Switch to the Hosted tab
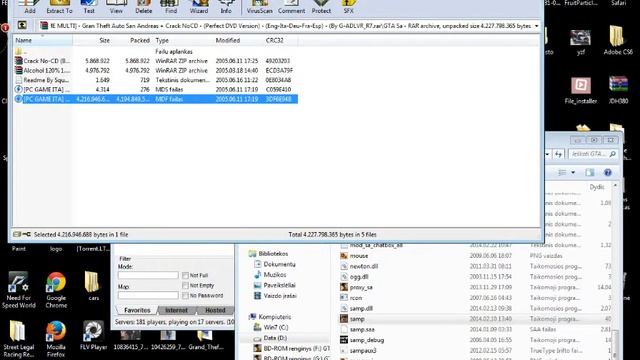This screenshot has width=640, height=360. pos(215,310)
